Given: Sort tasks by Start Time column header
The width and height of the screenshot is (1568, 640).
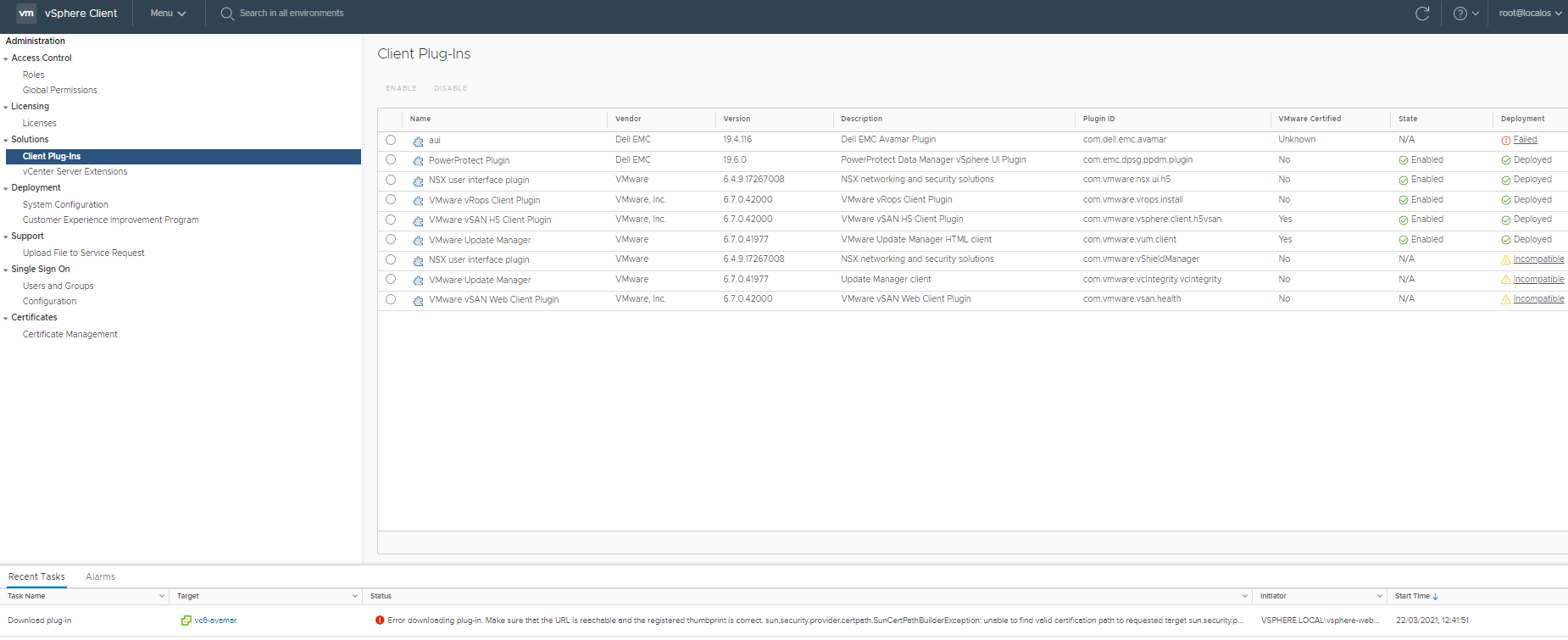Looking at the screenshot, I should tap(1412, 596).
